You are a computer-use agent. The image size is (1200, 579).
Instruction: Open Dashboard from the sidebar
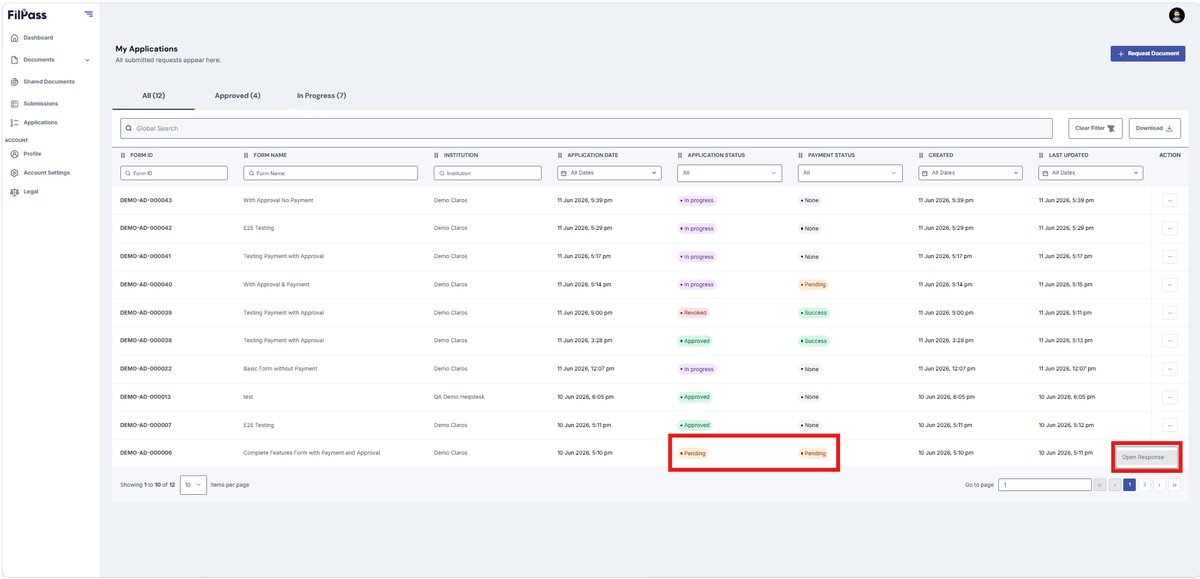(38, 38)
